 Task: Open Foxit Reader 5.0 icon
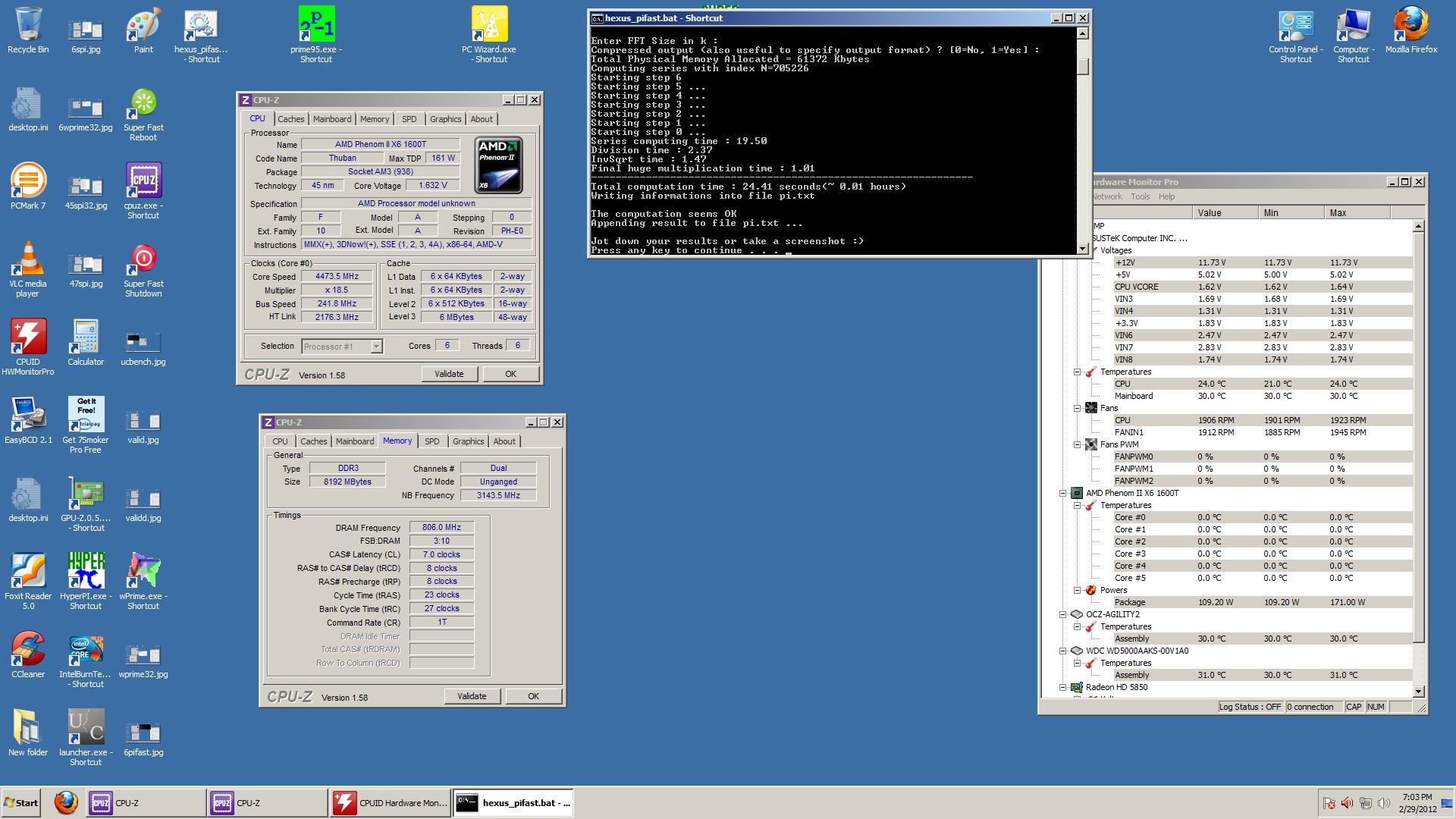28,582
